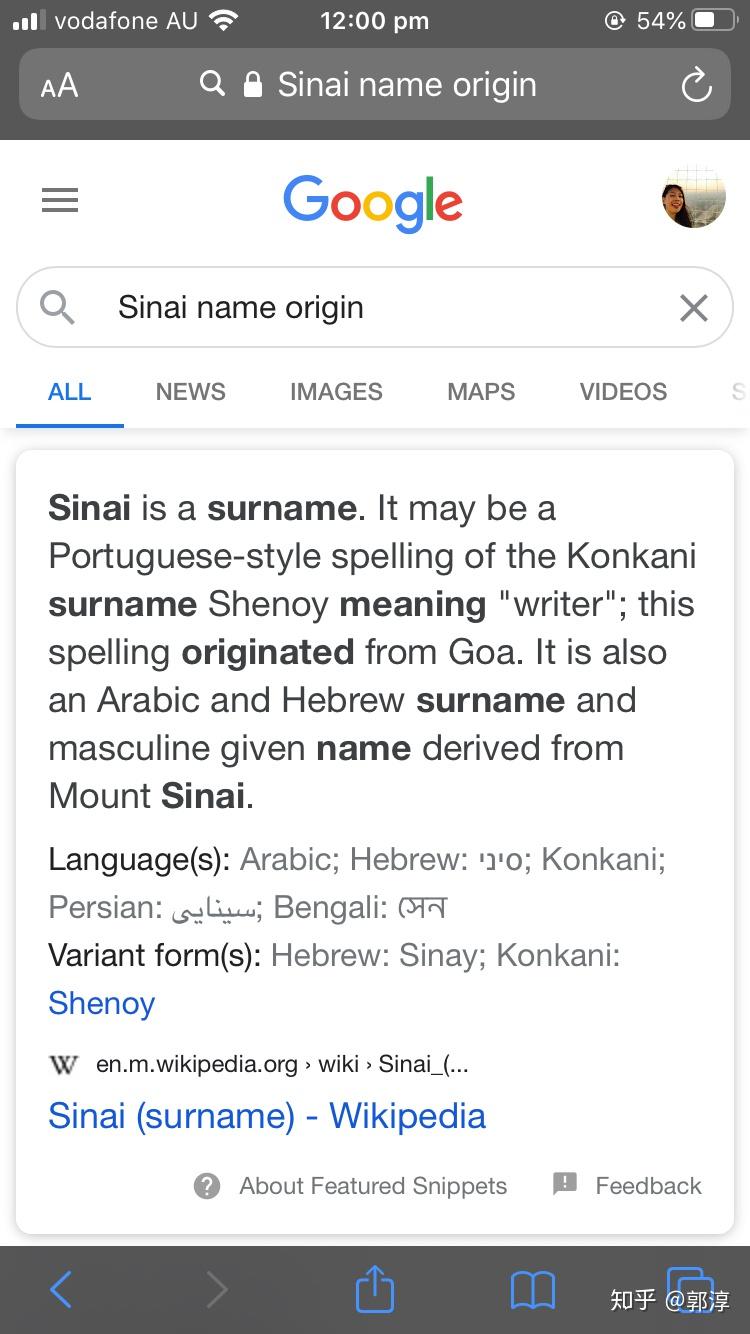
Task: Open the Google hamburger menu
Action: coord(60,202)
